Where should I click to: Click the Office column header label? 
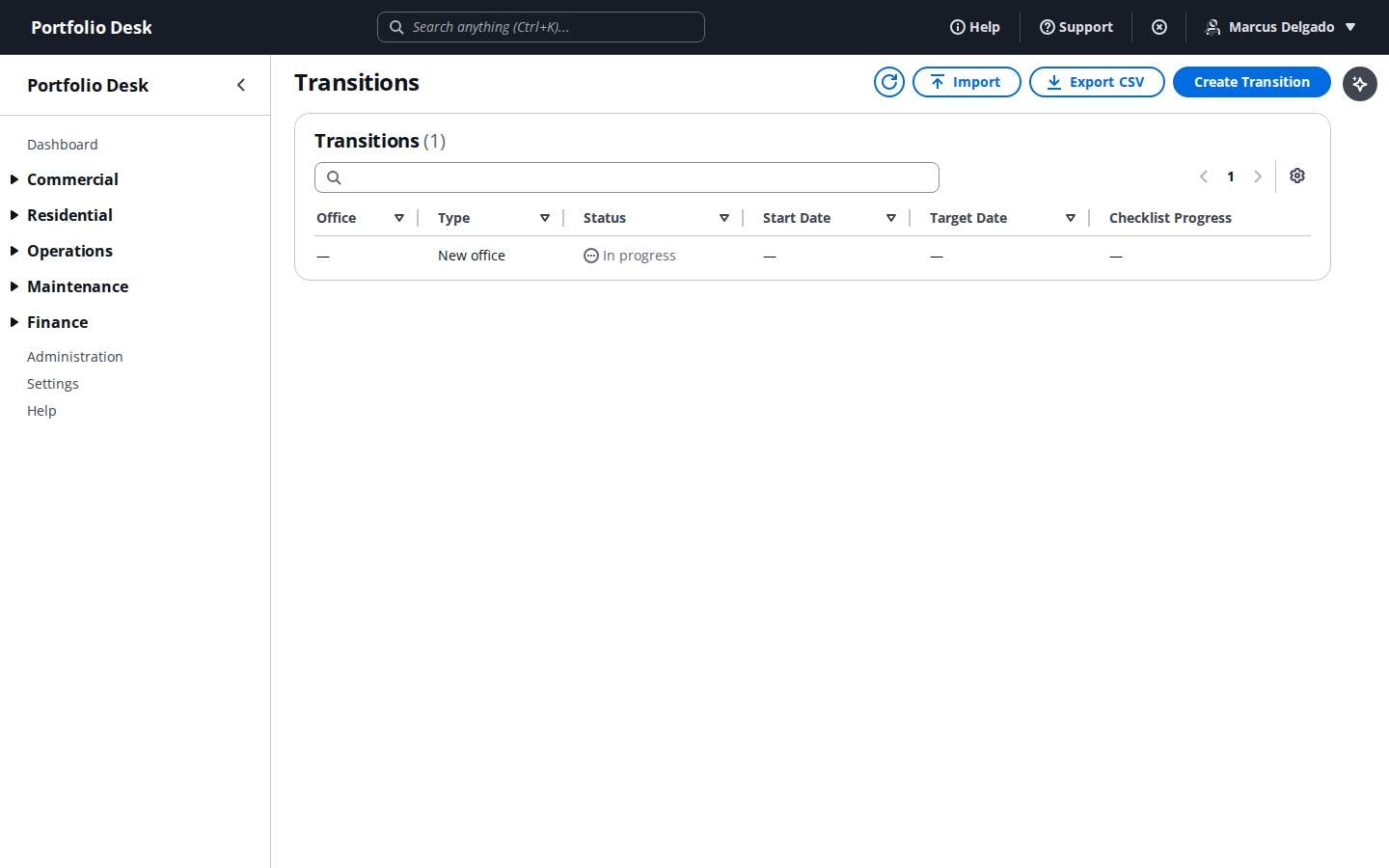(x=337, y=218)
